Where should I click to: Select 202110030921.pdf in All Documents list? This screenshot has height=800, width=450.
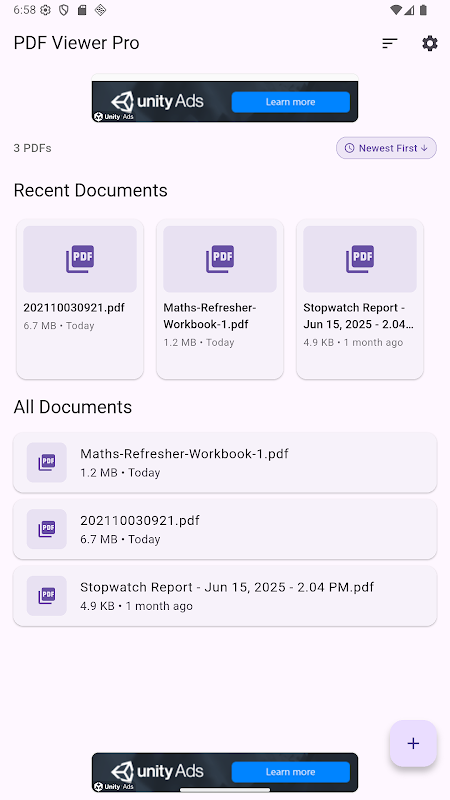click(x=225, y=529)
